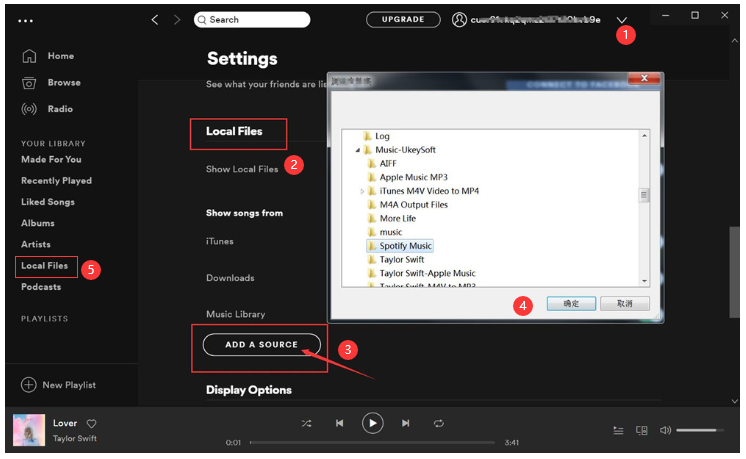
Task: Mute with the speaker icon
Action: tap(665, 430)
